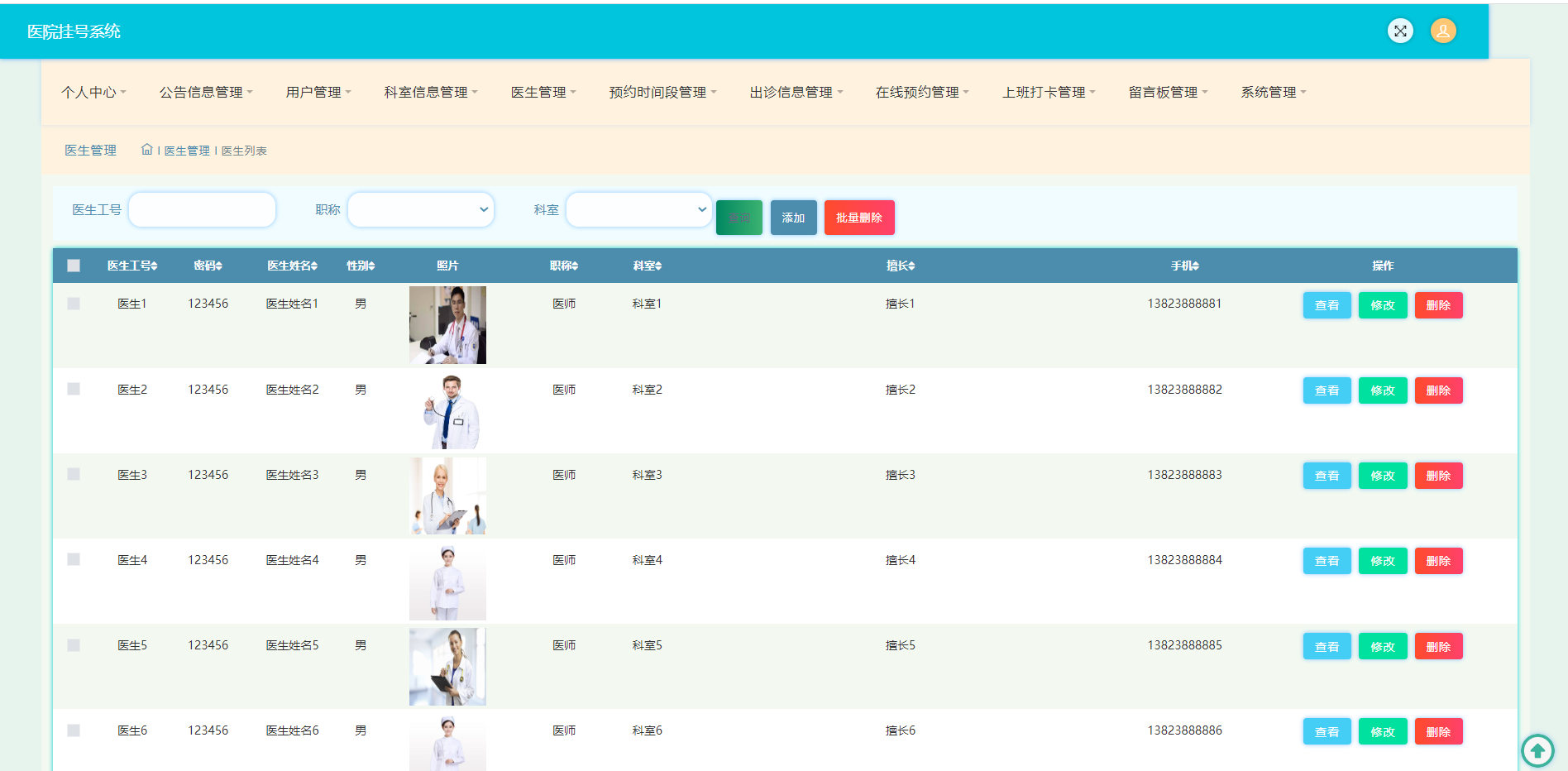Click the red 批量删除 button

(859, 218)
